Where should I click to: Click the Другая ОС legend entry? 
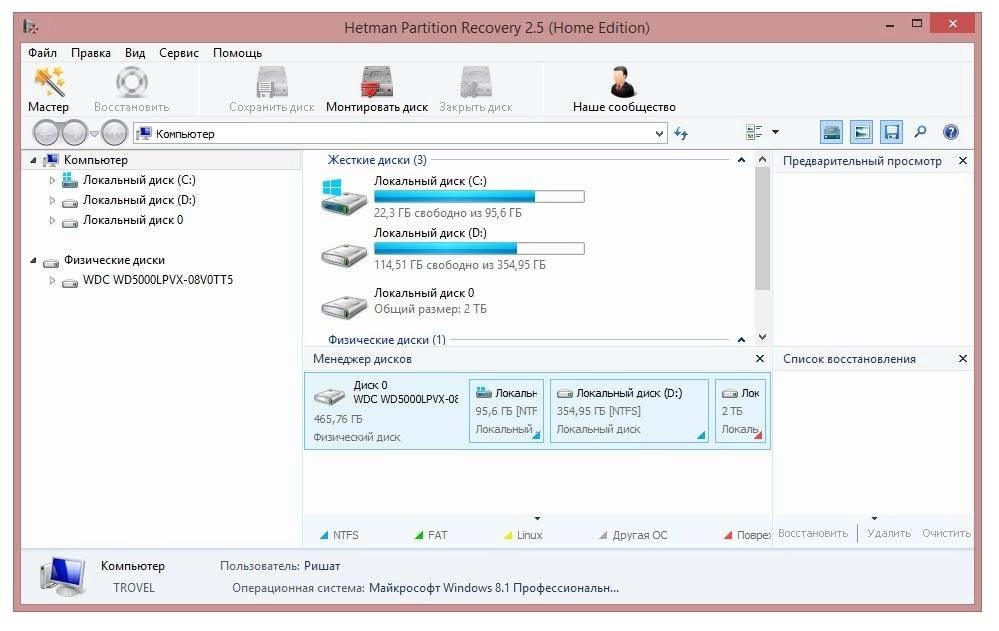(x=633, y=535)
